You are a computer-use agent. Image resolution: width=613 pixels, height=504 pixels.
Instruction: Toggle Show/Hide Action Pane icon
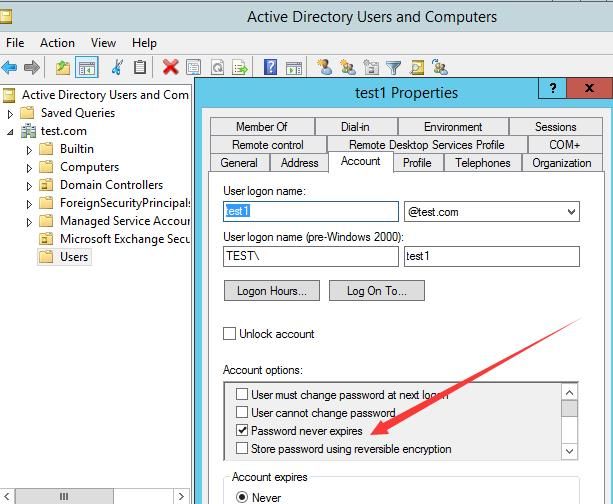[x=294, y=67]
